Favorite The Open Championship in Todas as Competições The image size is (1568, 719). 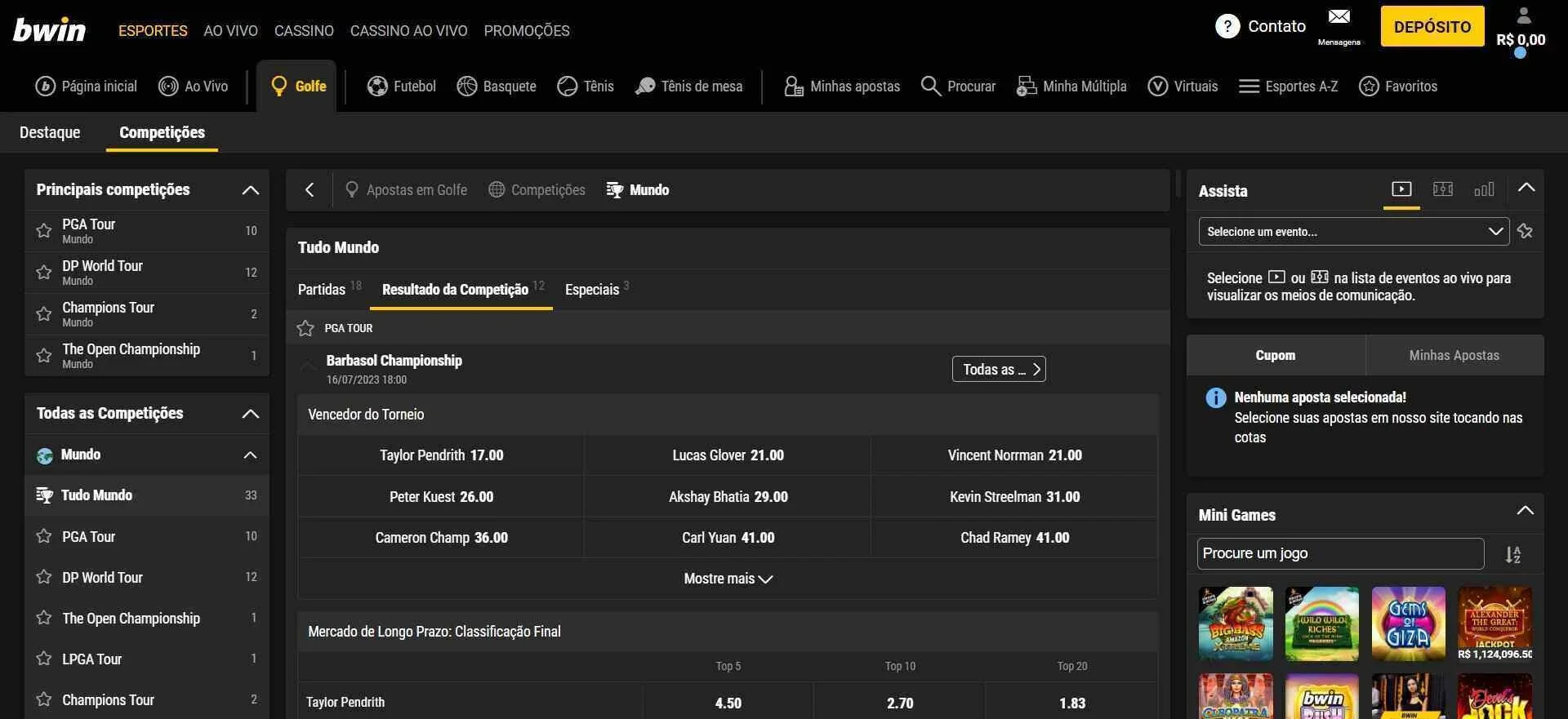(44, 618)
